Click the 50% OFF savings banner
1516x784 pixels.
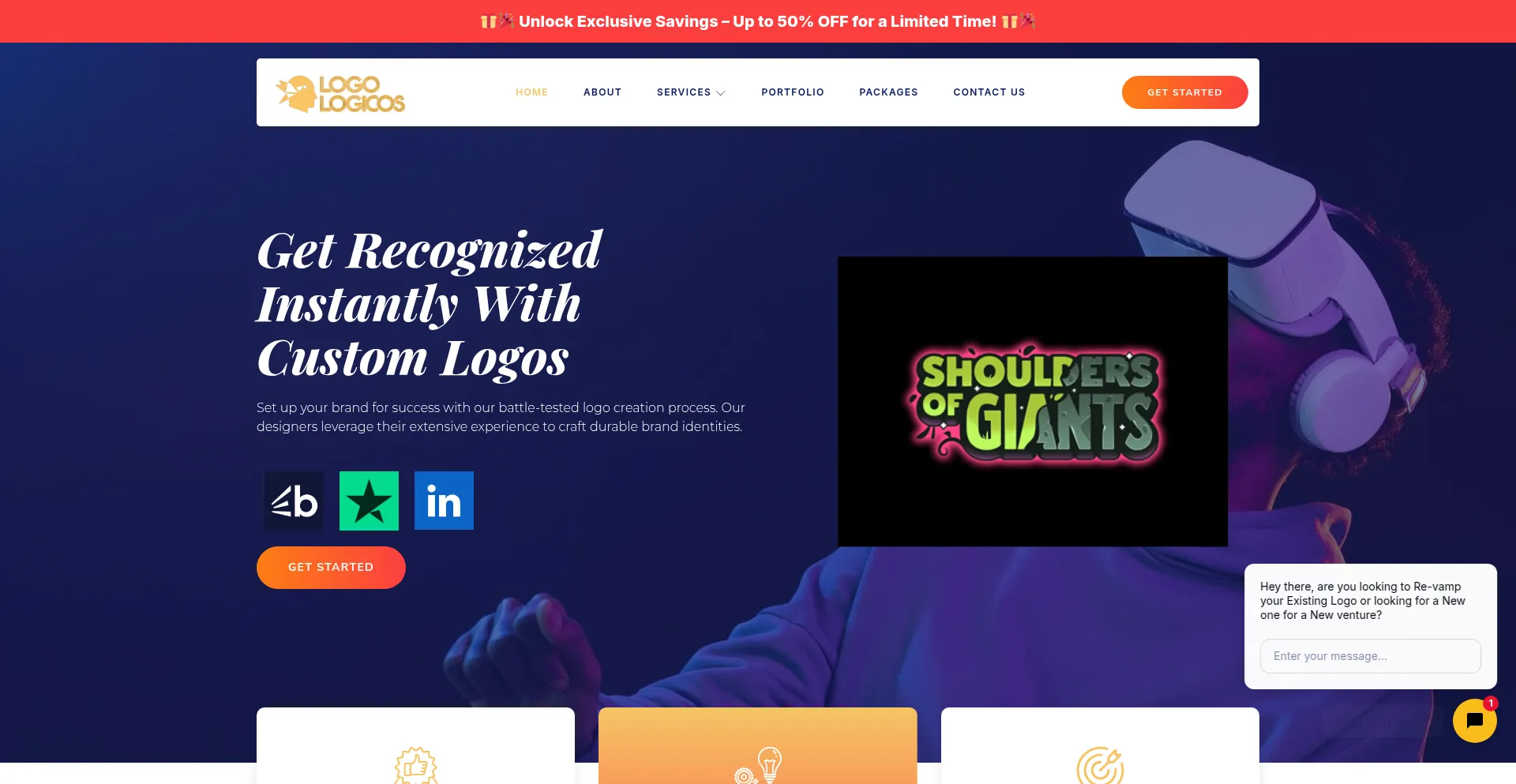pos(758,21)
